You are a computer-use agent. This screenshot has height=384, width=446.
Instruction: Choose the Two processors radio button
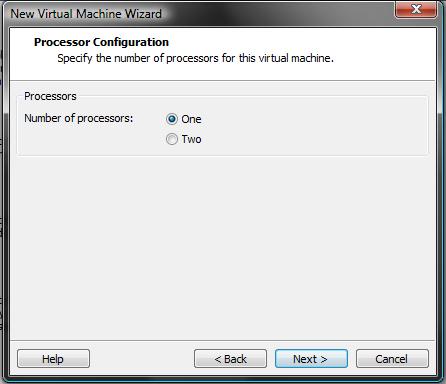tap(172, 139)
